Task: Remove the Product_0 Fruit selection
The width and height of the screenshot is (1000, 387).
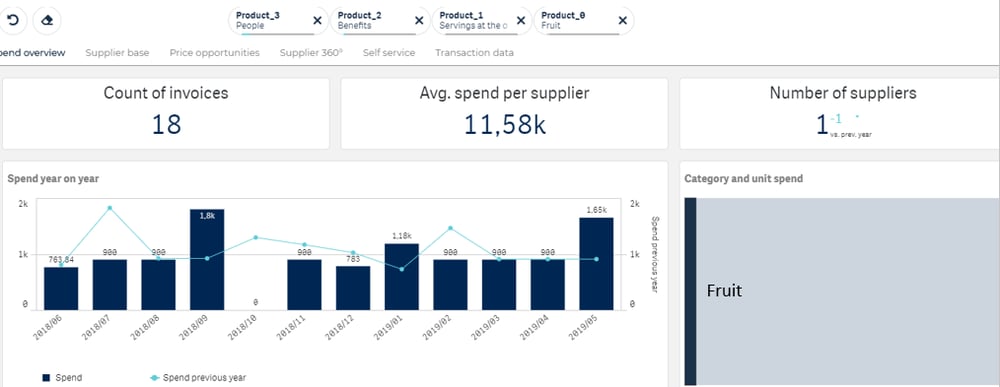Action: pyautogui.click(x=622, y=20)
